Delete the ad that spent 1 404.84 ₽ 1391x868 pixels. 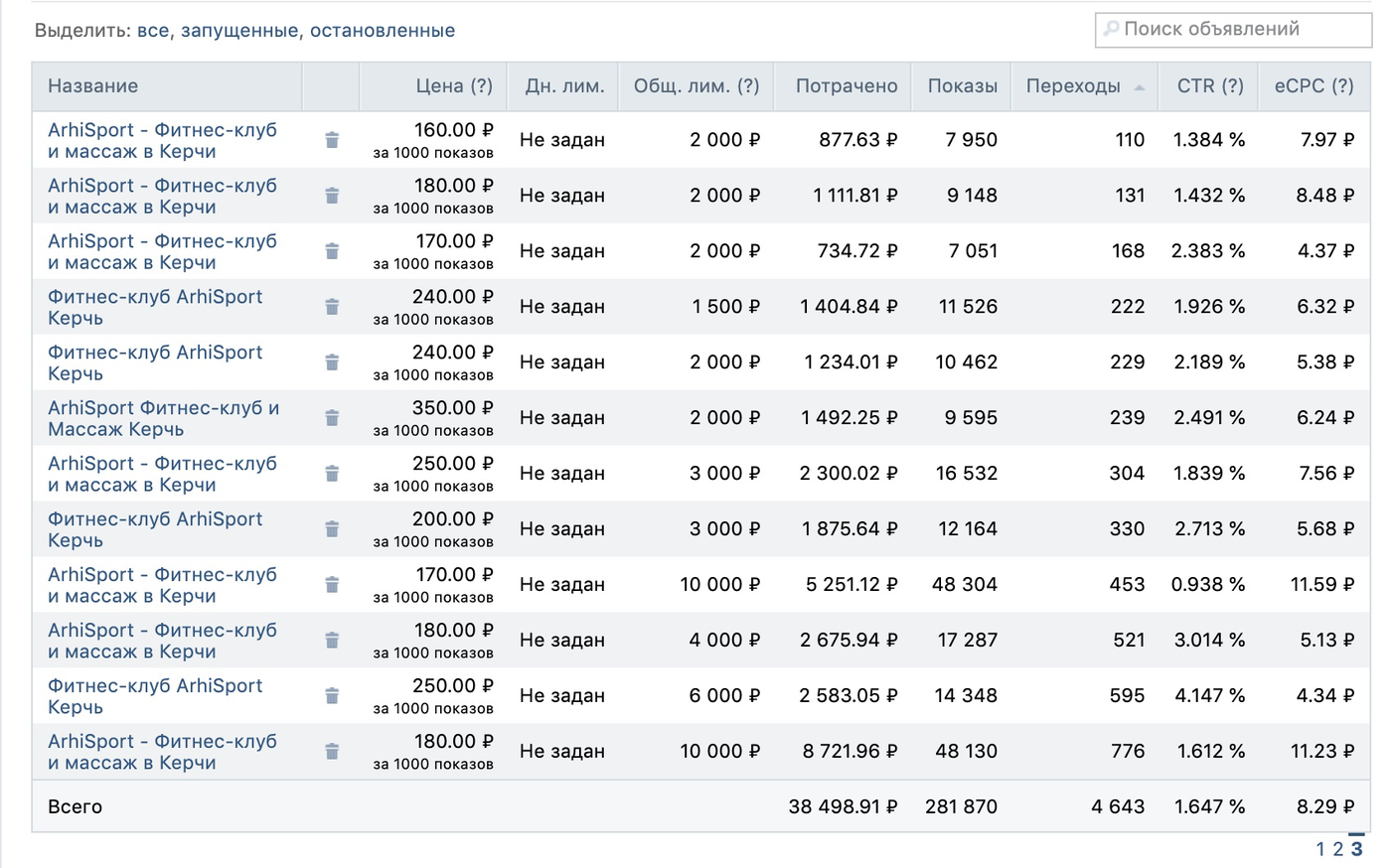(332, 307)
